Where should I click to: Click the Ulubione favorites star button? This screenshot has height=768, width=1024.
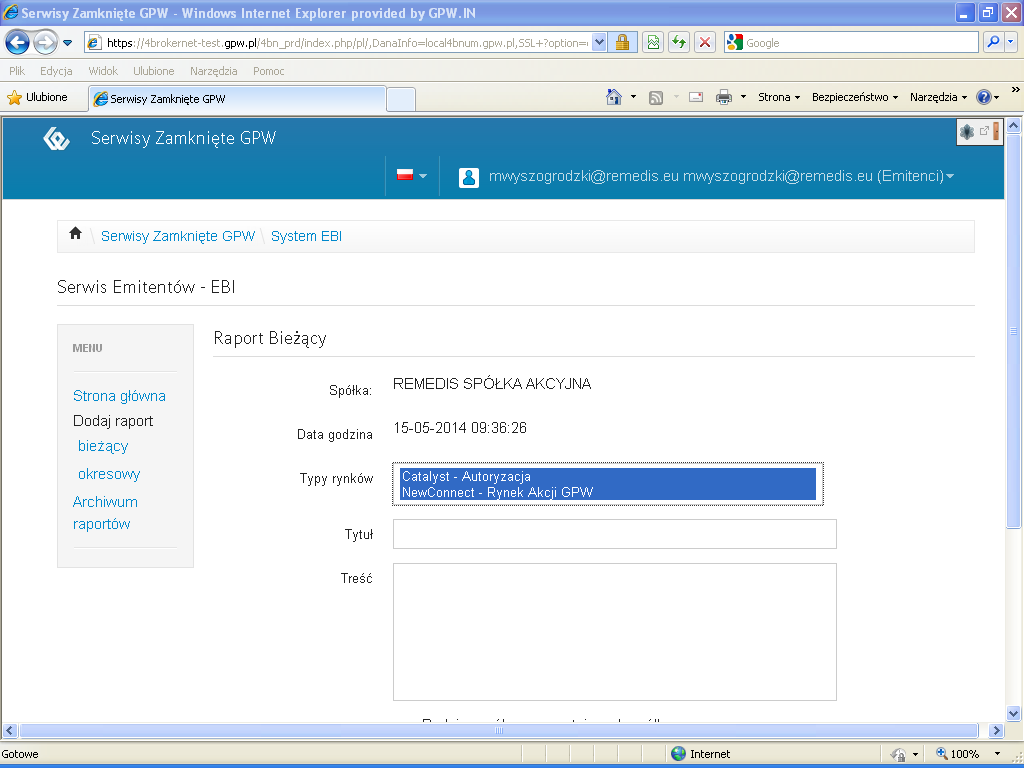click(x=37, y=98)
